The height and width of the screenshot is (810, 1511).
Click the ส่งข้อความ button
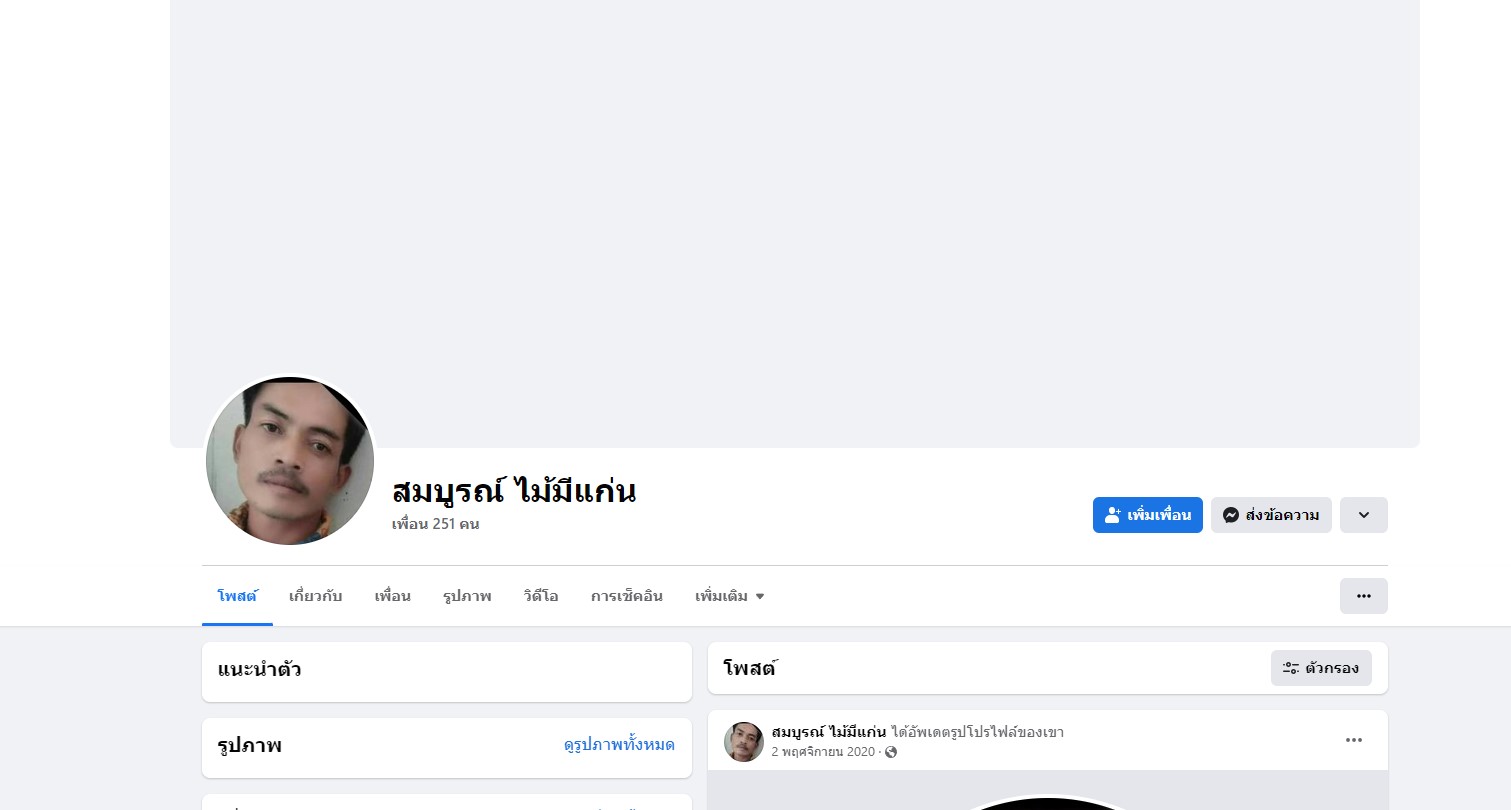click(1271, 515)
